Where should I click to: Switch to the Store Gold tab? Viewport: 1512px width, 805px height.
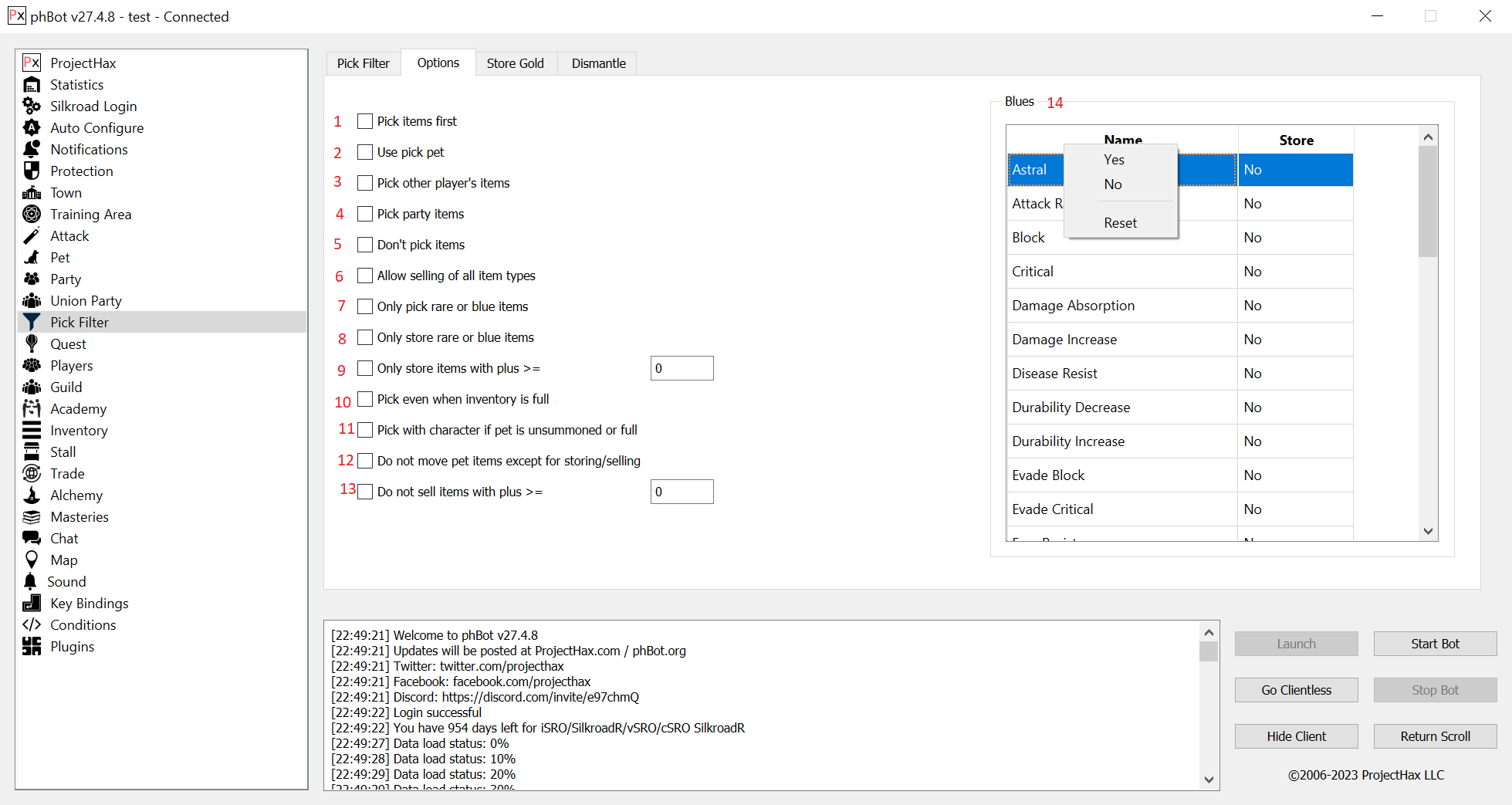tap(515, 63)
